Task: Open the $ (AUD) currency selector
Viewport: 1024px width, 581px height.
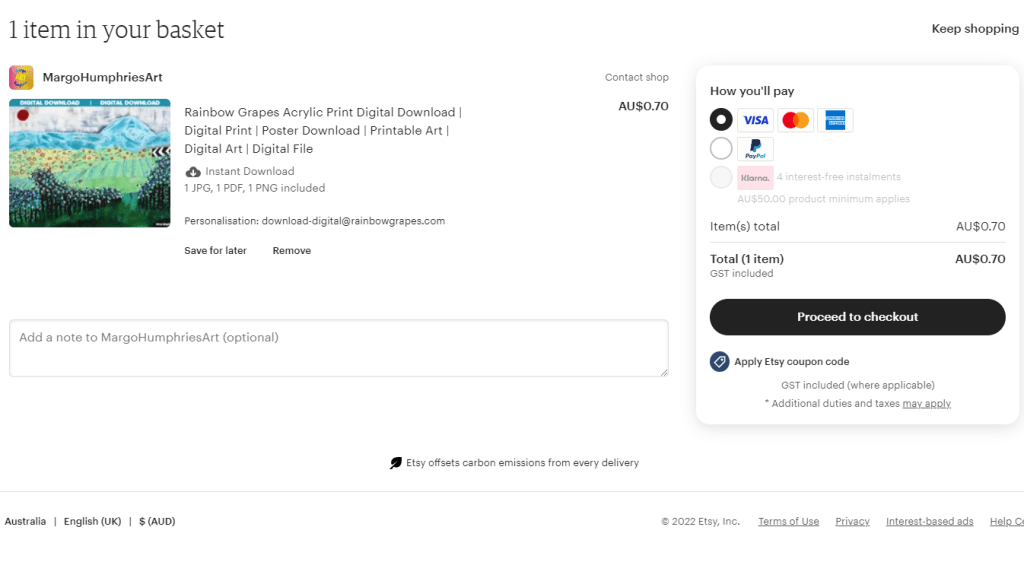Action: tap(157, 521)
